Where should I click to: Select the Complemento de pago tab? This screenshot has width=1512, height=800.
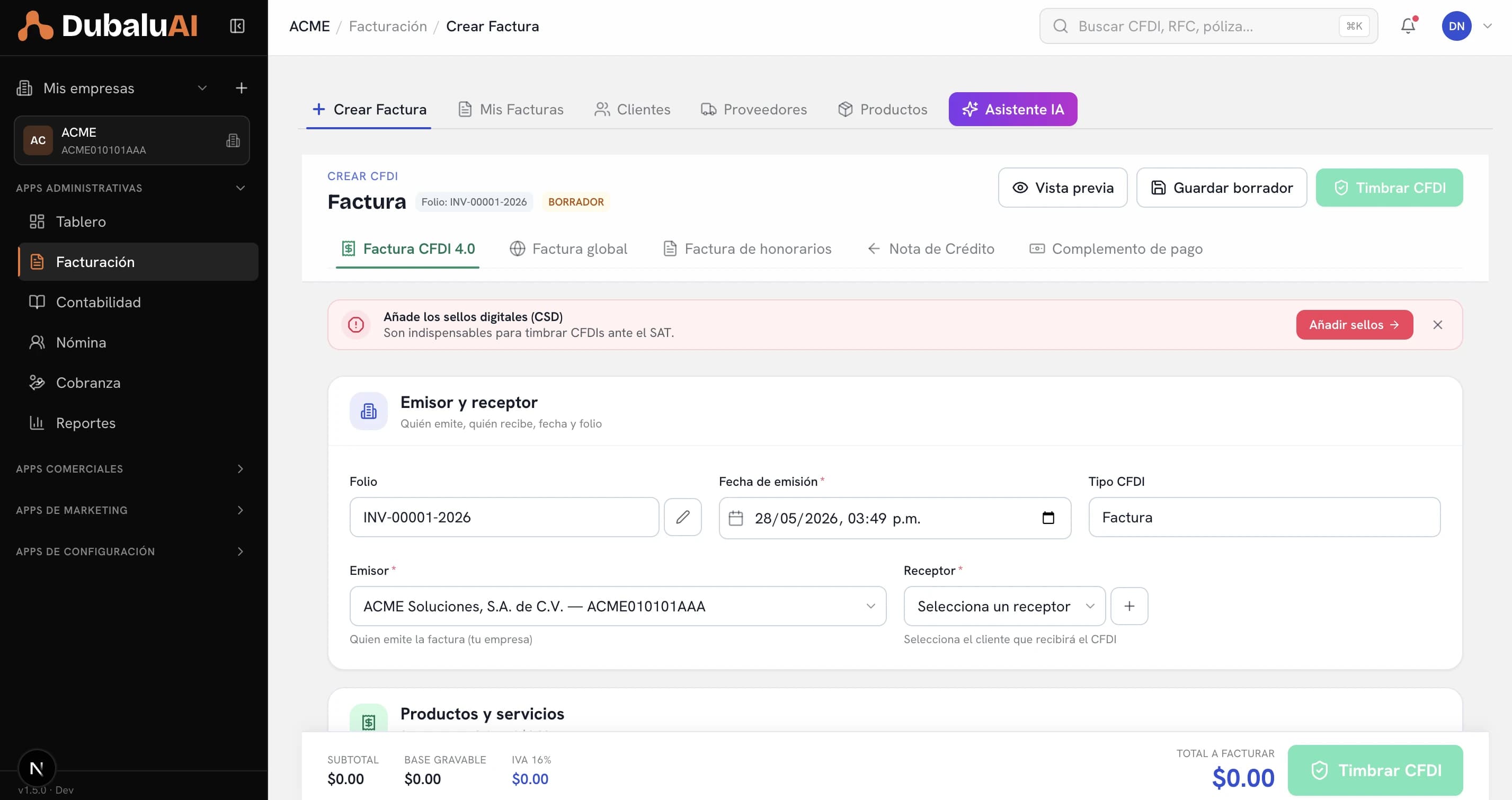point(1116,249)
